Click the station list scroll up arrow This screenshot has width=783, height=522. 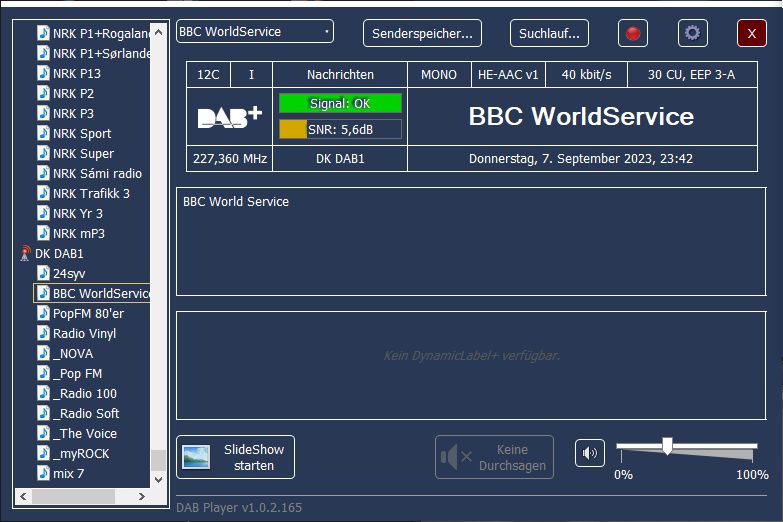[x=158, y=32]
